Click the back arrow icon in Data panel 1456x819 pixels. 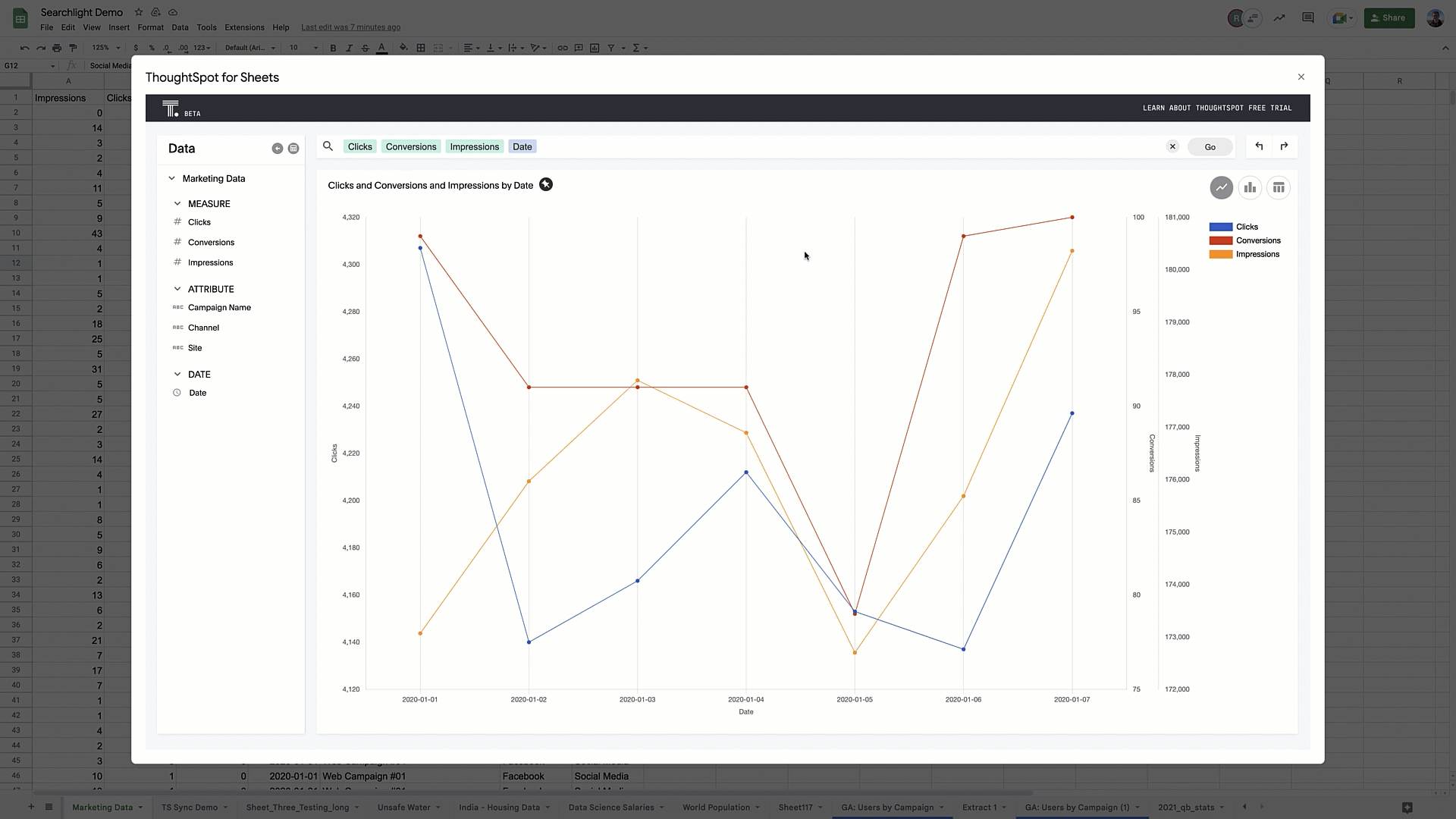point(278,149)
